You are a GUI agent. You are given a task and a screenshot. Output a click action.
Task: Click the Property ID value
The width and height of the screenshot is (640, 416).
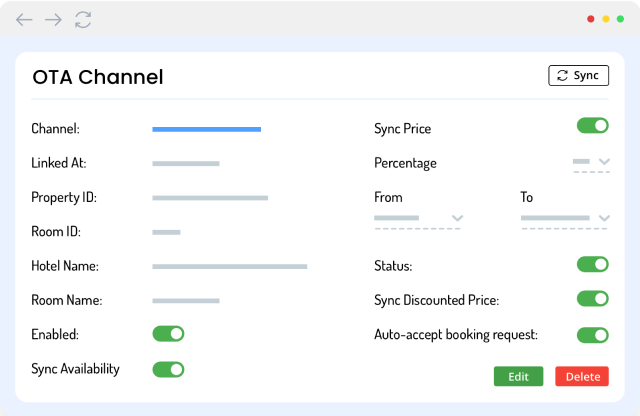coord(210,198)
